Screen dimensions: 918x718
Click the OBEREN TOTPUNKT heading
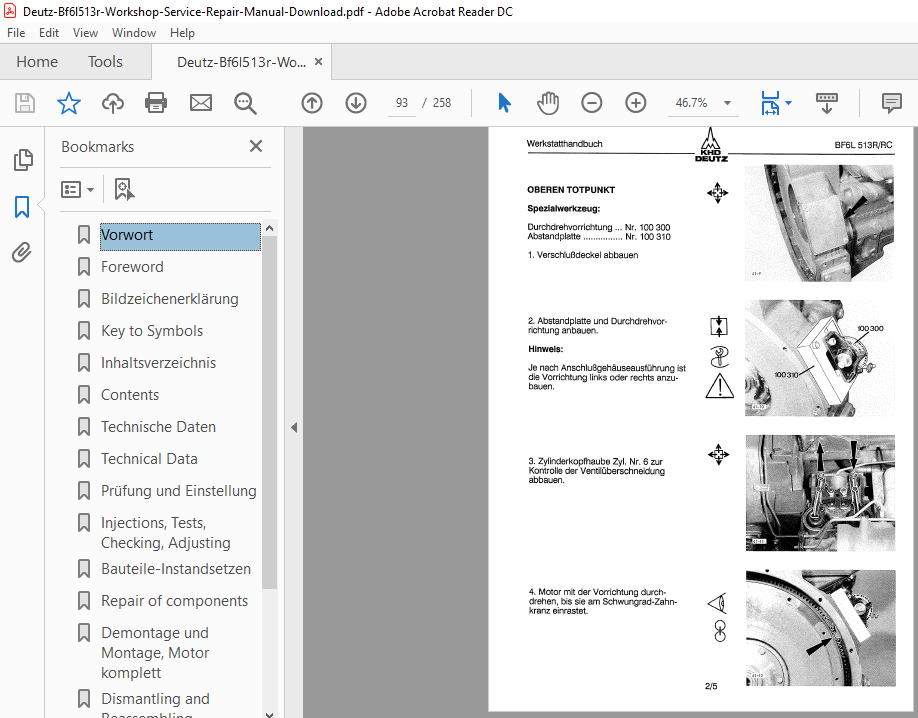coord(571,190)
